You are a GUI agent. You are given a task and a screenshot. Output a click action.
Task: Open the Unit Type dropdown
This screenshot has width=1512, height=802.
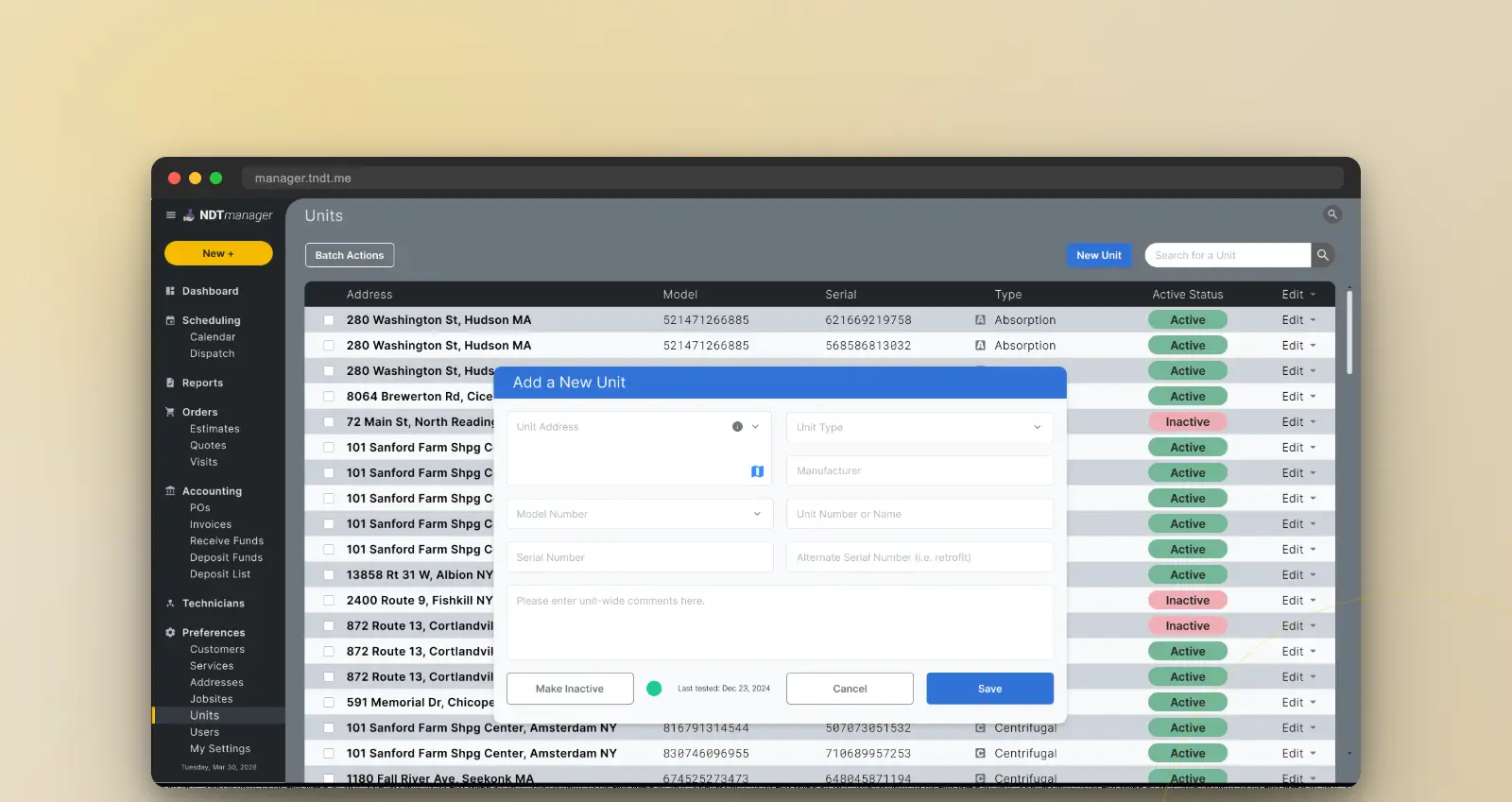tap(919, 427)
